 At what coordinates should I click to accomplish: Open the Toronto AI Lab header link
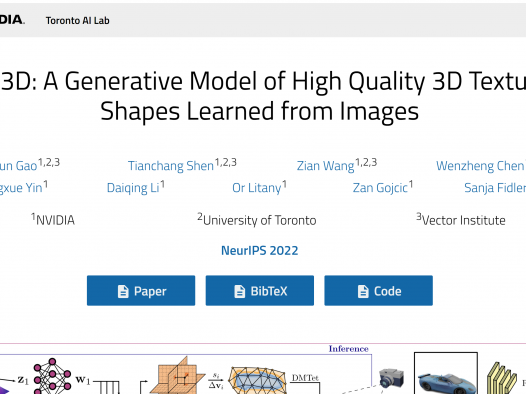[77, 20]
